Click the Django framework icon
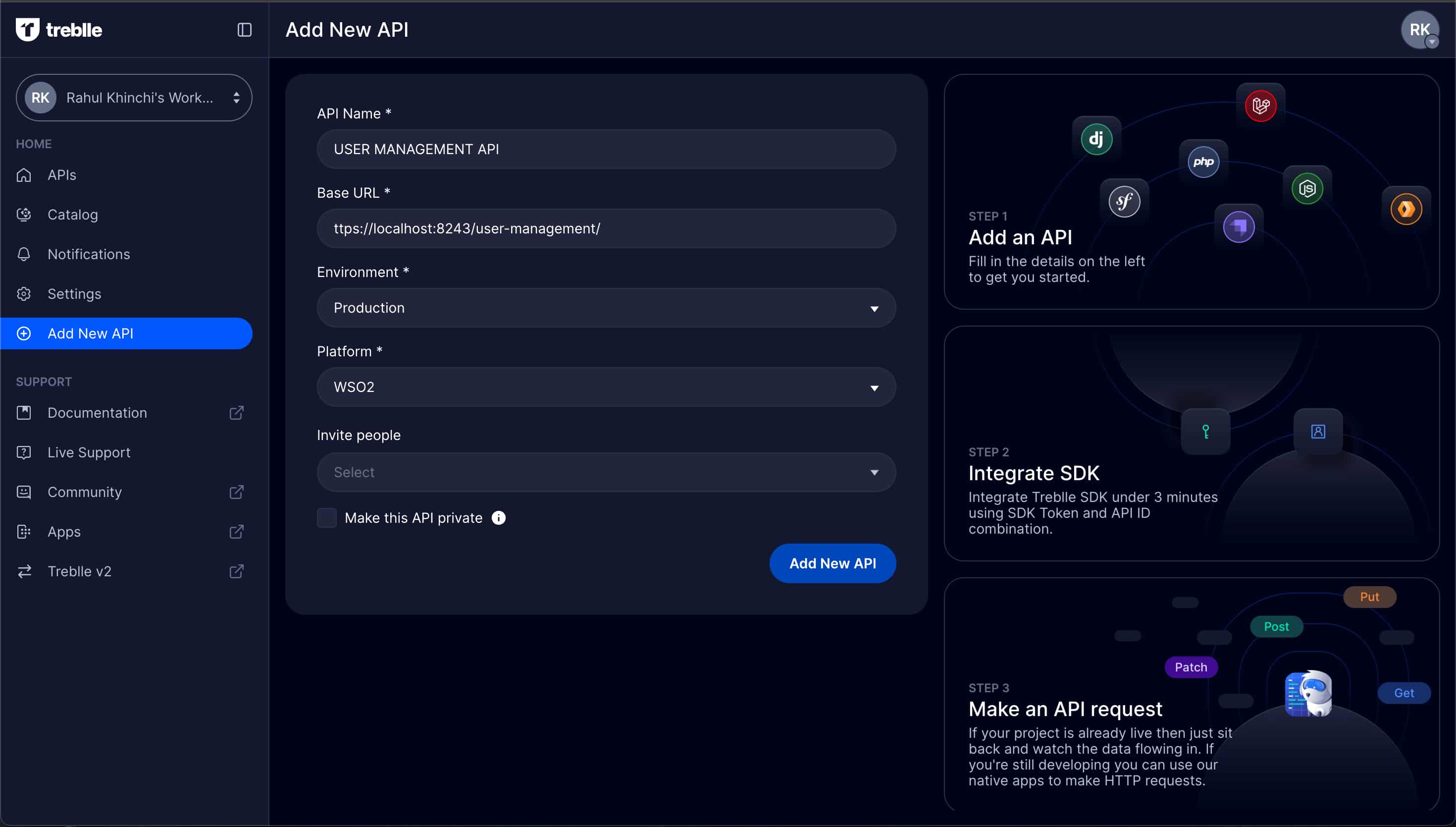 point(1096,139)
